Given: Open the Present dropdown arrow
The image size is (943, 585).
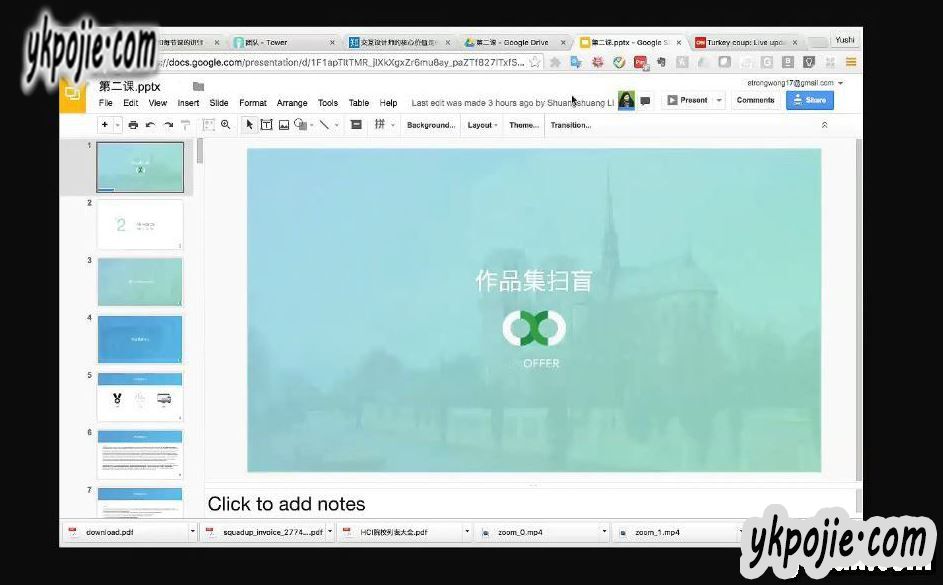Looking at the screenshot, I should pos(719,101).
